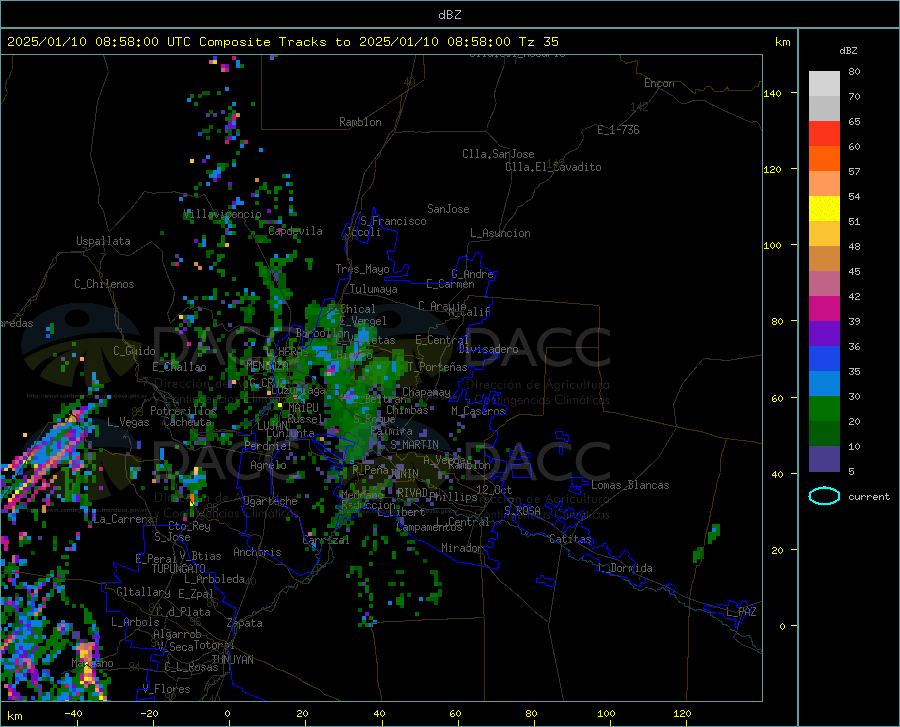Select the 42 dBZ magenta swatch
900x727 pixels.
pyautogui.click(x=824, y=308)
